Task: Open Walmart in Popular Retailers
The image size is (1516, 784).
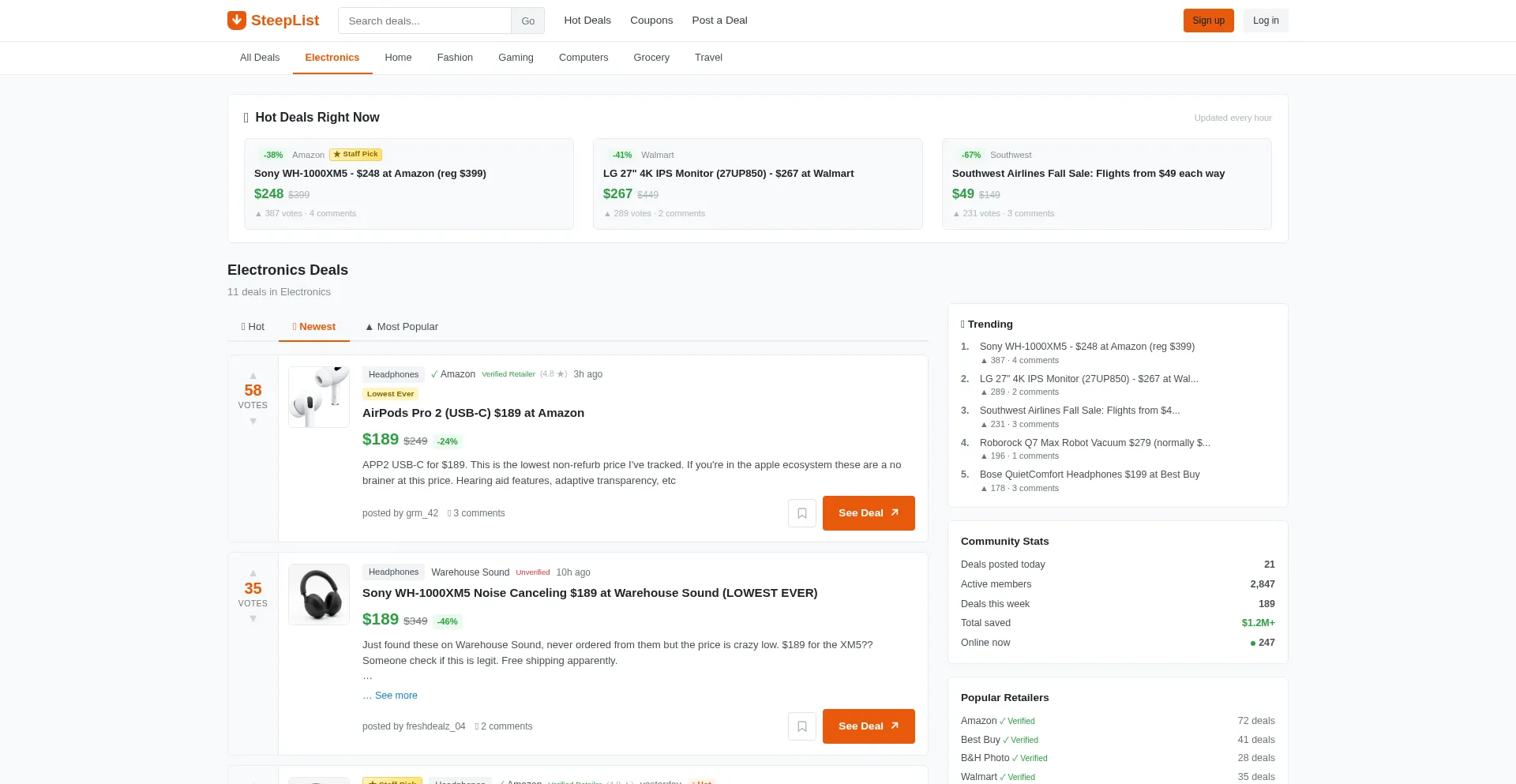Action: 978,777
